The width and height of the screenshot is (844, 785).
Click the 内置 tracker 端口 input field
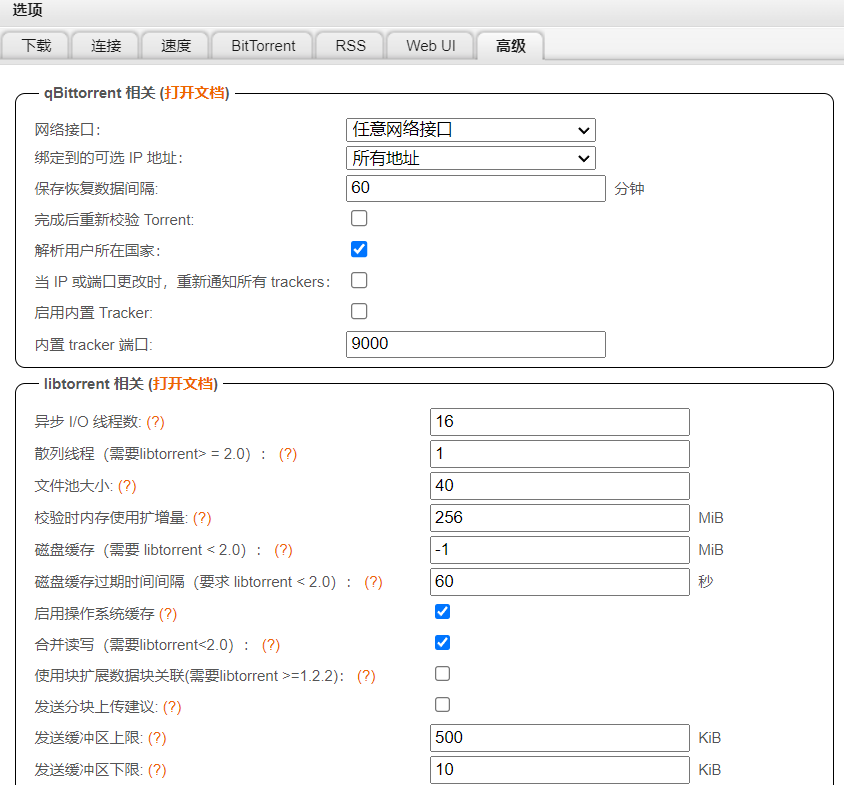click(x=476, y=344)
